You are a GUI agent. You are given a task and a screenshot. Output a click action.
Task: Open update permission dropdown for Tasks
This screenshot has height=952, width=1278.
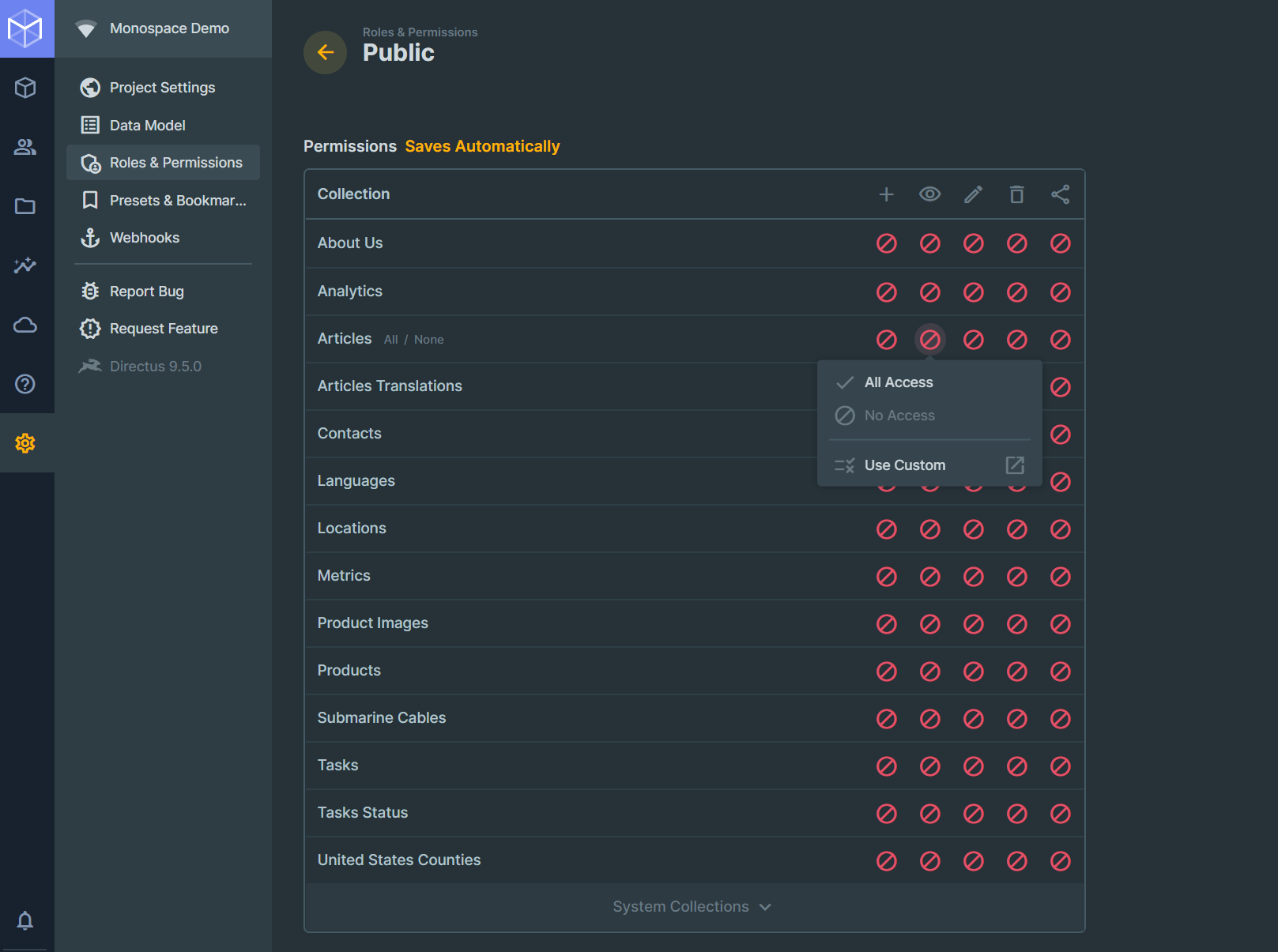point(974,766)
